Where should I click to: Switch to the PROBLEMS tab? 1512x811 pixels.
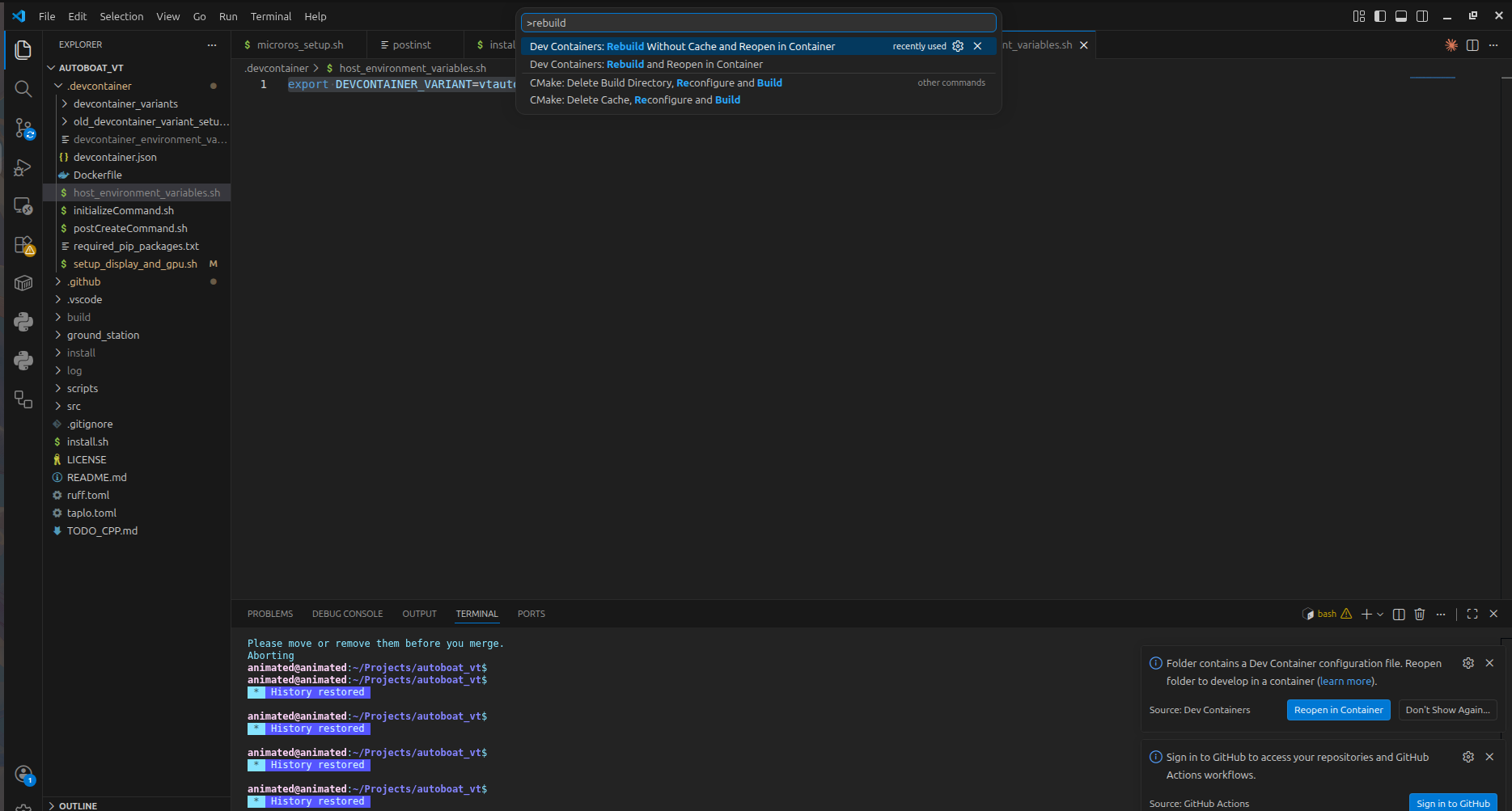(x=270, y=614)
